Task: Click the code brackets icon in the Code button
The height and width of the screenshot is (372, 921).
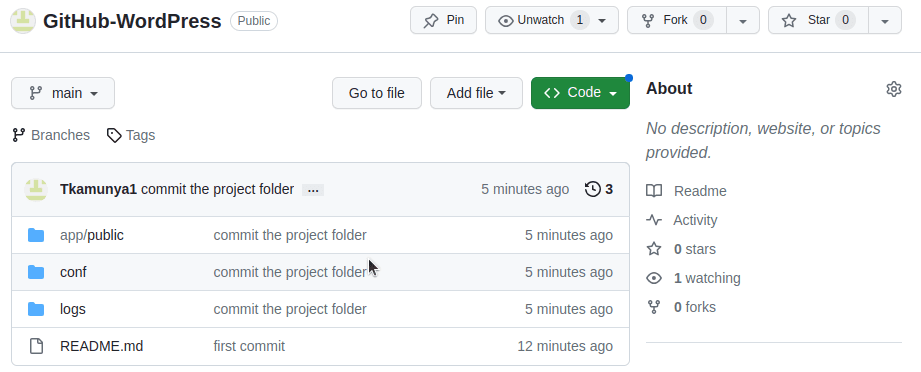Action: [x=552, y=93]
